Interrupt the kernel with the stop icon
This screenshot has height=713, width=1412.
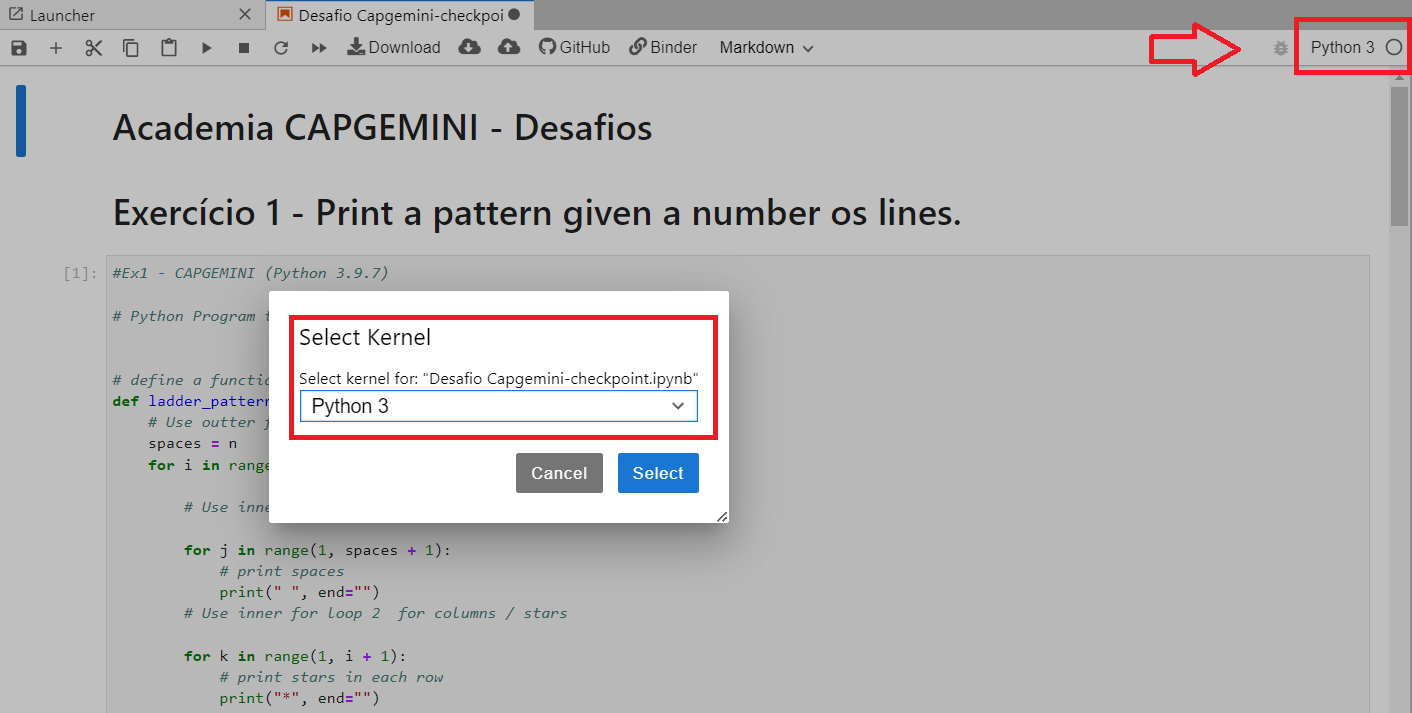[x=244, y=47]
